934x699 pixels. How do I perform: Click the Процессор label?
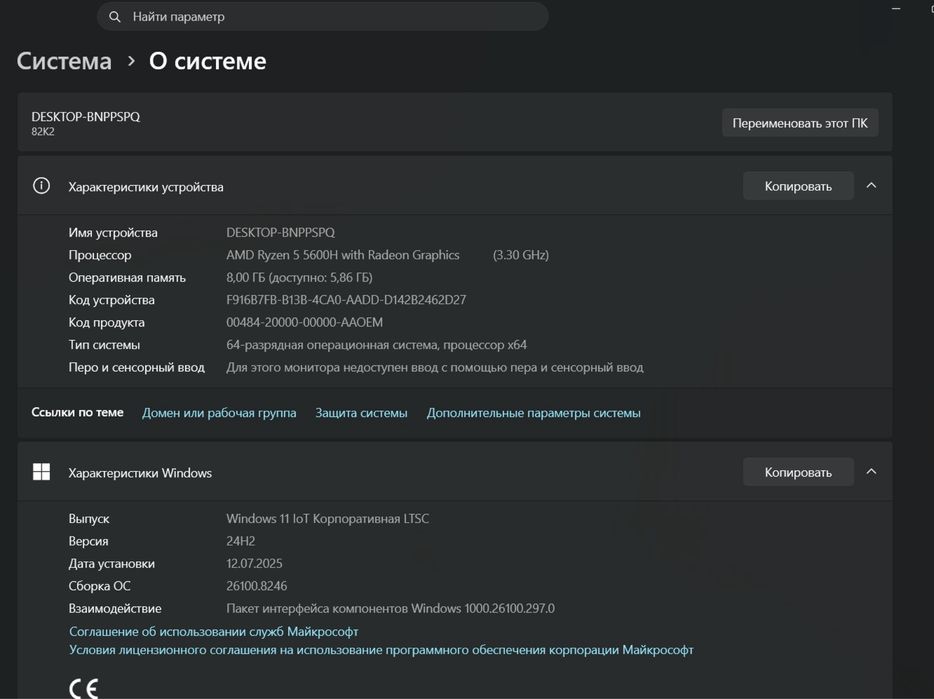(100, 255)
